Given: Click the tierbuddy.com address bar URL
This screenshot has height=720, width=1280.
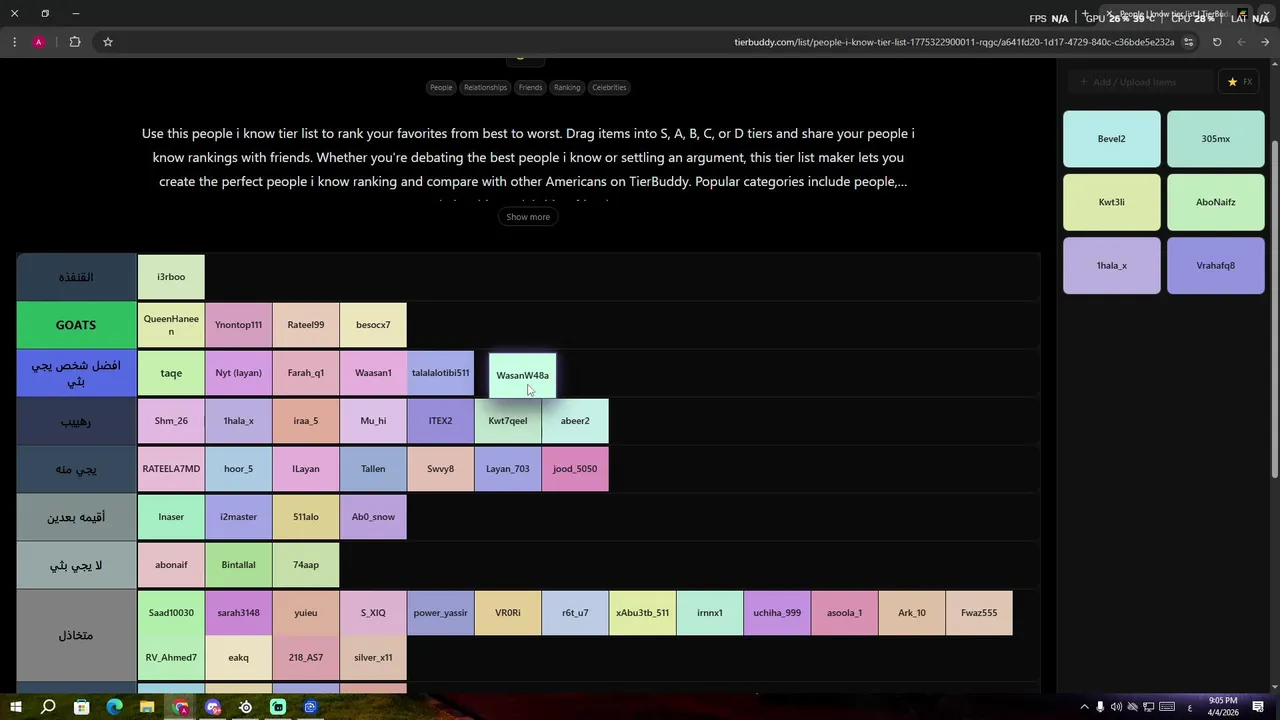Looking at the screenshot, I should tap(954, 42).
